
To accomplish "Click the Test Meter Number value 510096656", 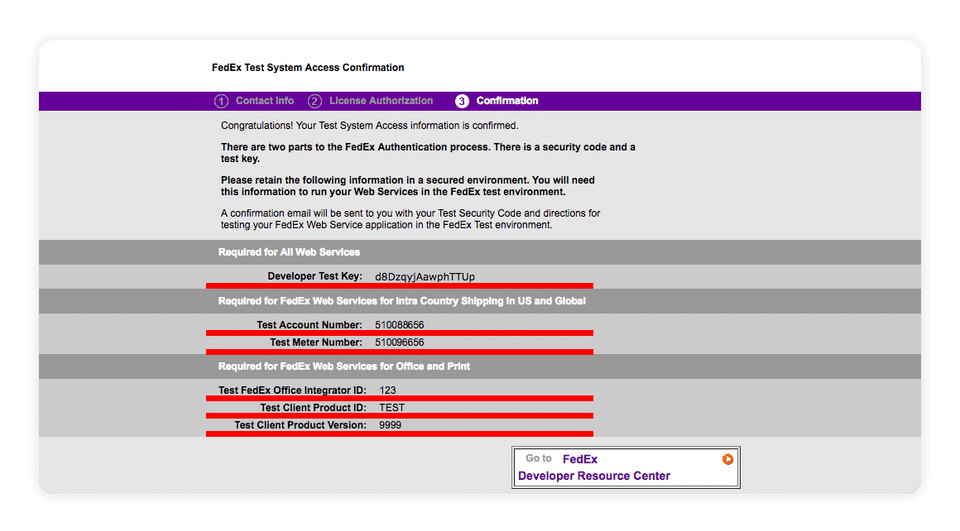I will pos(399,342).
